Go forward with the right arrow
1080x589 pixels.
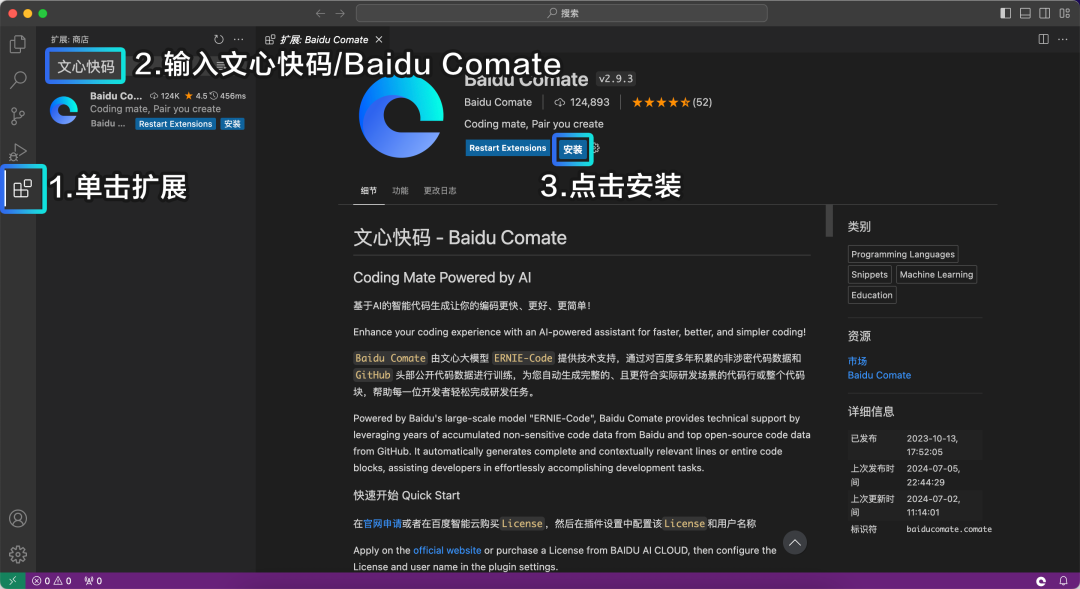tap(340, 13)
